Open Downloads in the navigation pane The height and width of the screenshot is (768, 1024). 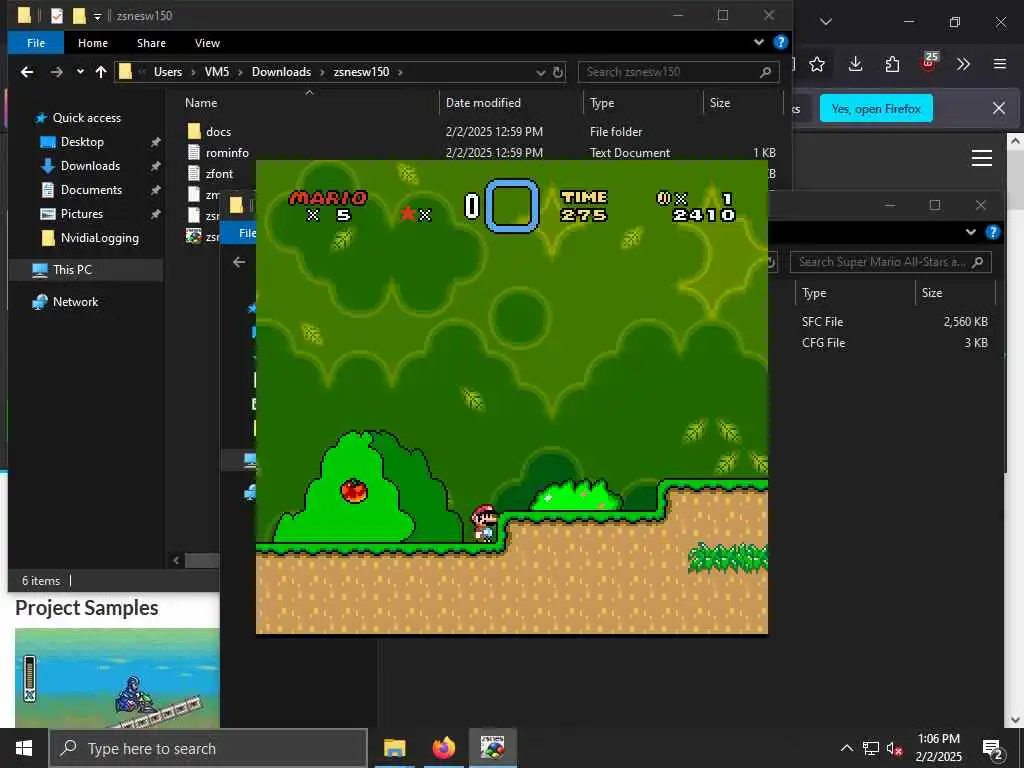(x=90, y=166)
